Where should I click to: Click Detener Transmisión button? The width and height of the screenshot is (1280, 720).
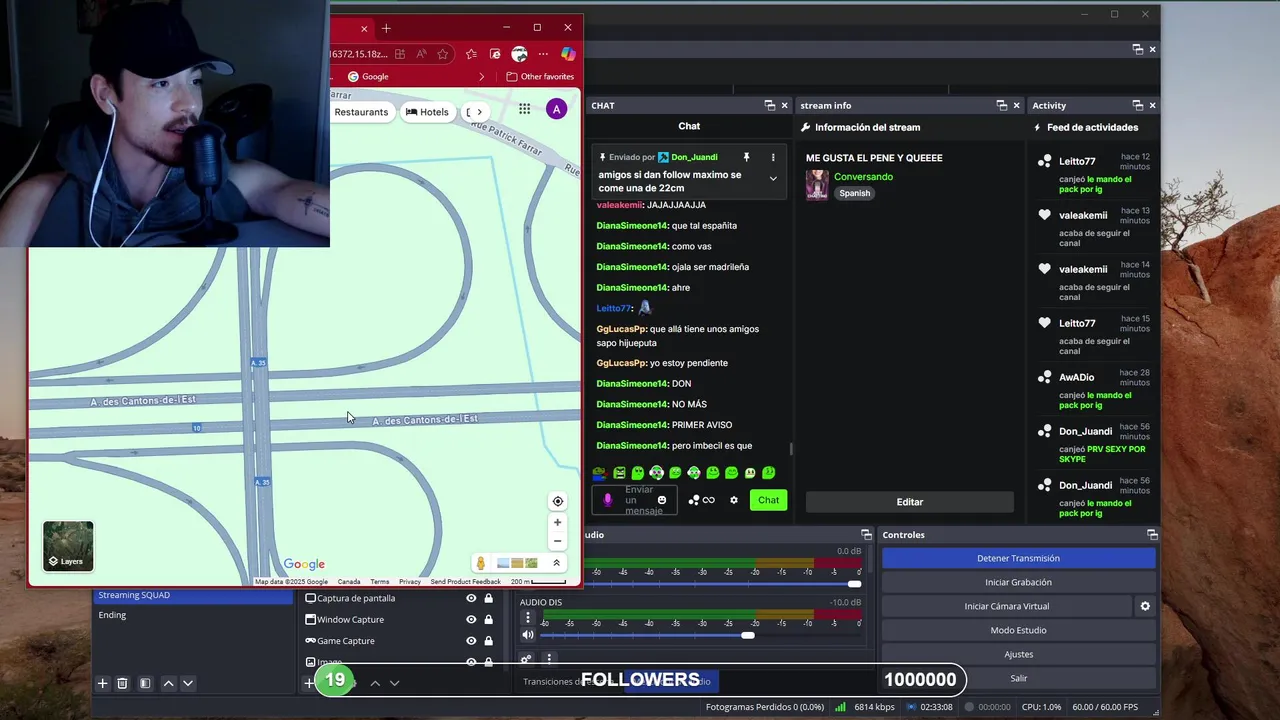(1018, 558)
